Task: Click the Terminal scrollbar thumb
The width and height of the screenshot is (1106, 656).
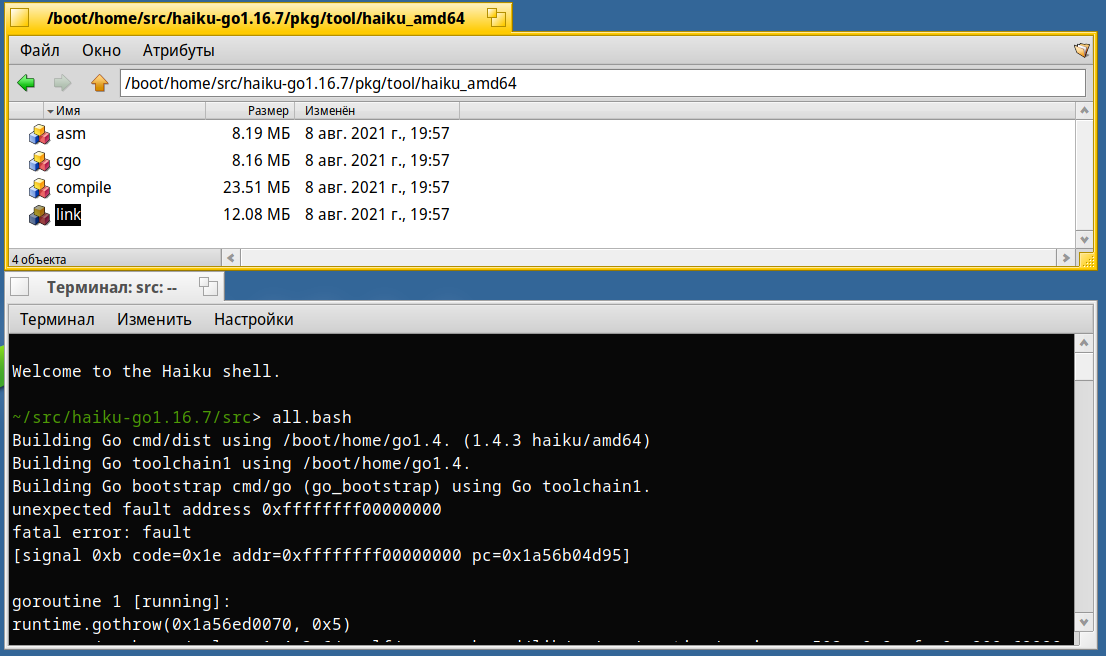Action: (x=1084, y=367)
